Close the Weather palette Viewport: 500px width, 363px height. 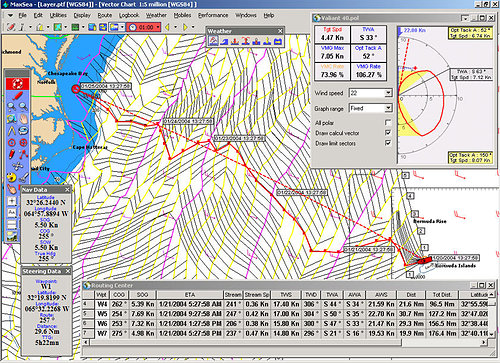280,31
